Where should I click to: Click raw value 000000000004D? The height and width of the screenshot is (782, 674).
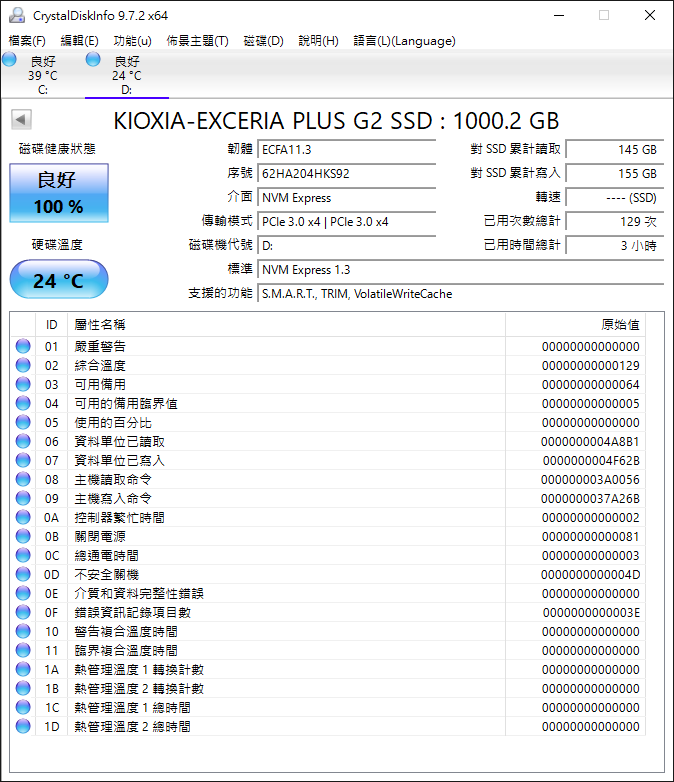click(590, 575)
